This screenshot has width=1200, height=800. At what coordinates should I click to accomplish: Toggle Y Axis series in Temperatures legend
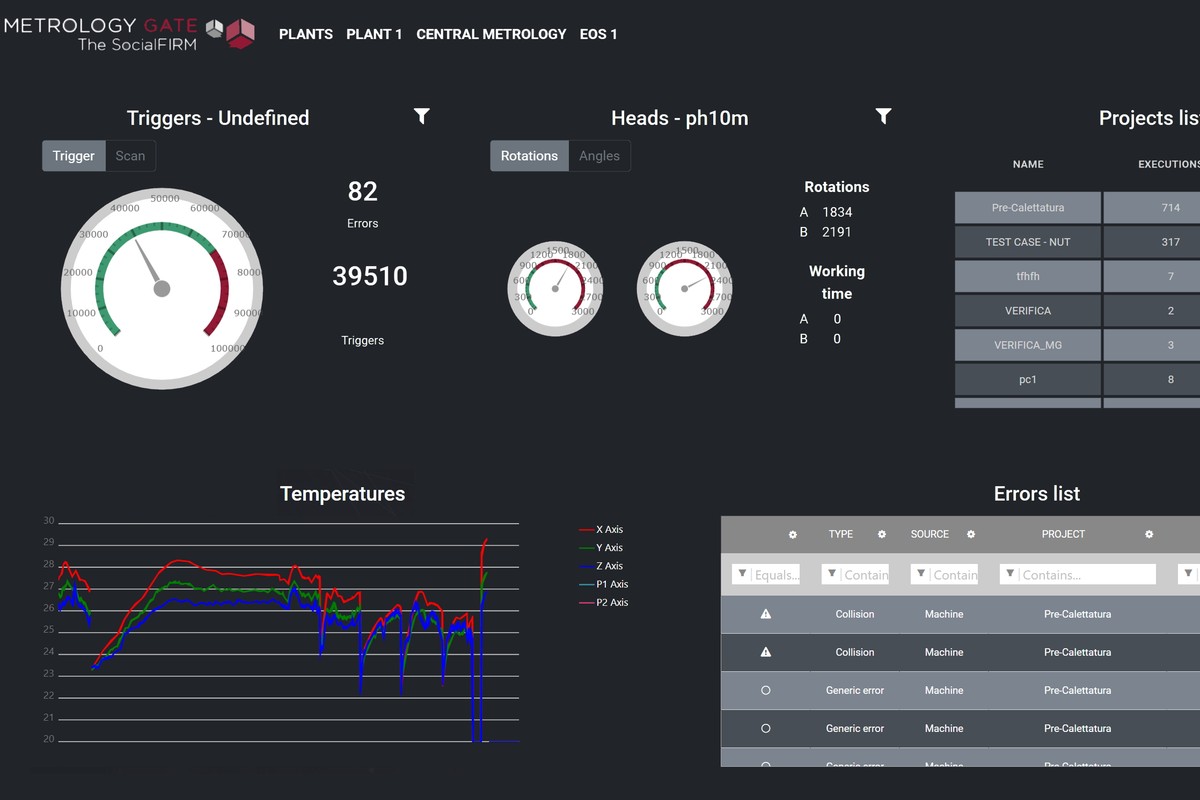tap(601, 548)
